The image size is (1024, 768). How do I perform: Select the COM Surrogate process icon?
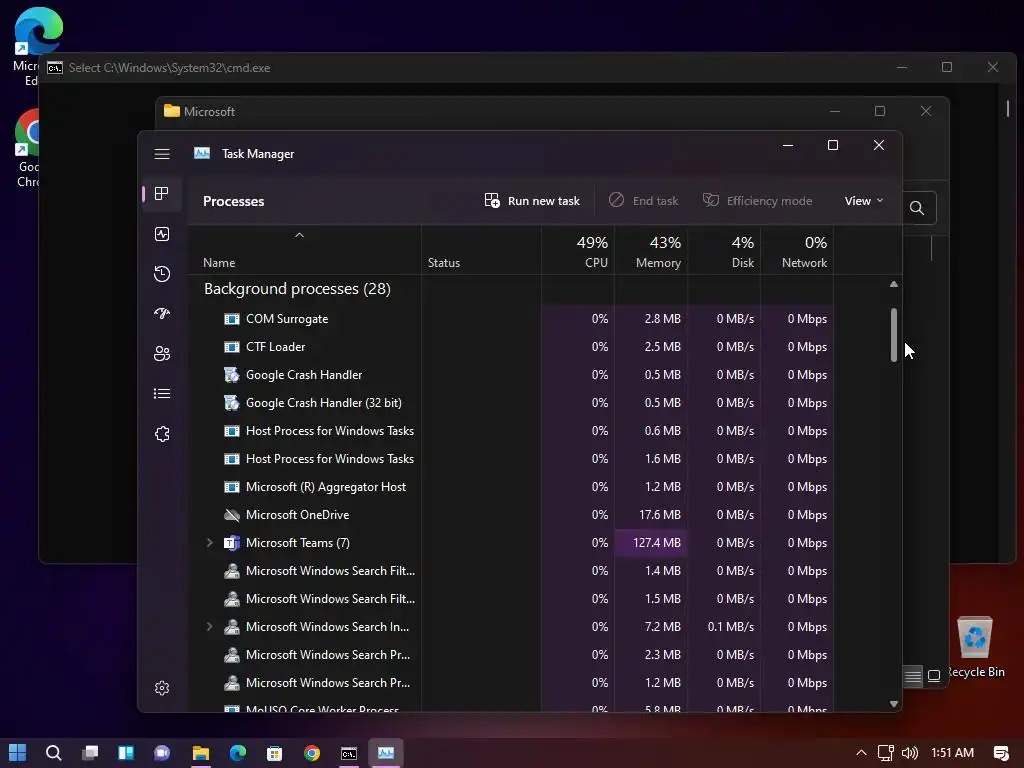tap(232, 319)
